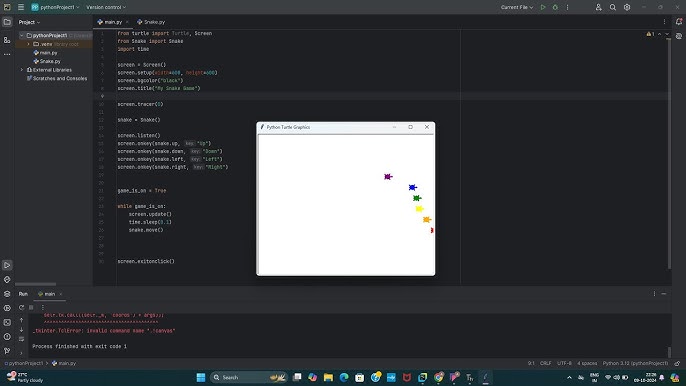The height and width of the screenshot is (386, 686).
Task: Expand the .venv folder node
Action: (x=29, y=44)
